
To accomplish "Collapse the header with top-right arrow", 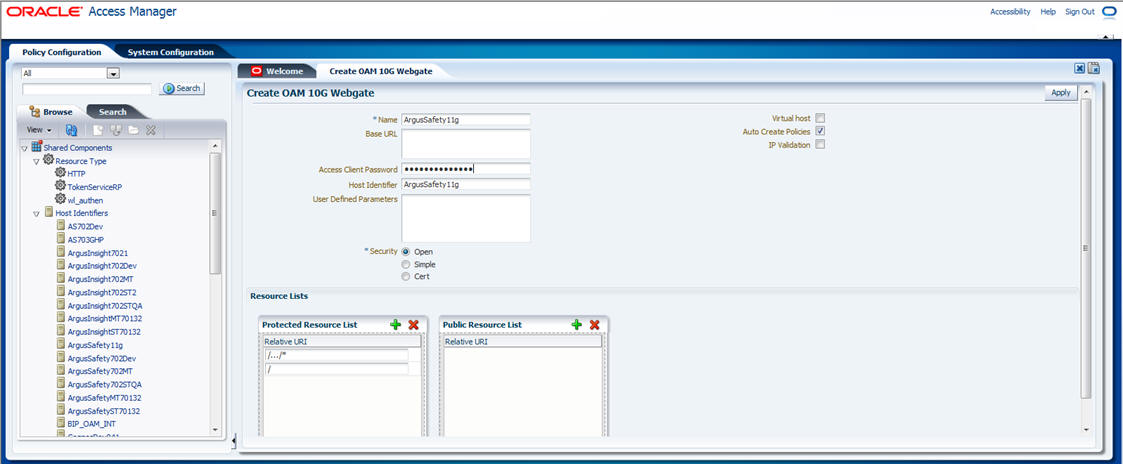I will pyautogui.click(x=1104, y=36).
